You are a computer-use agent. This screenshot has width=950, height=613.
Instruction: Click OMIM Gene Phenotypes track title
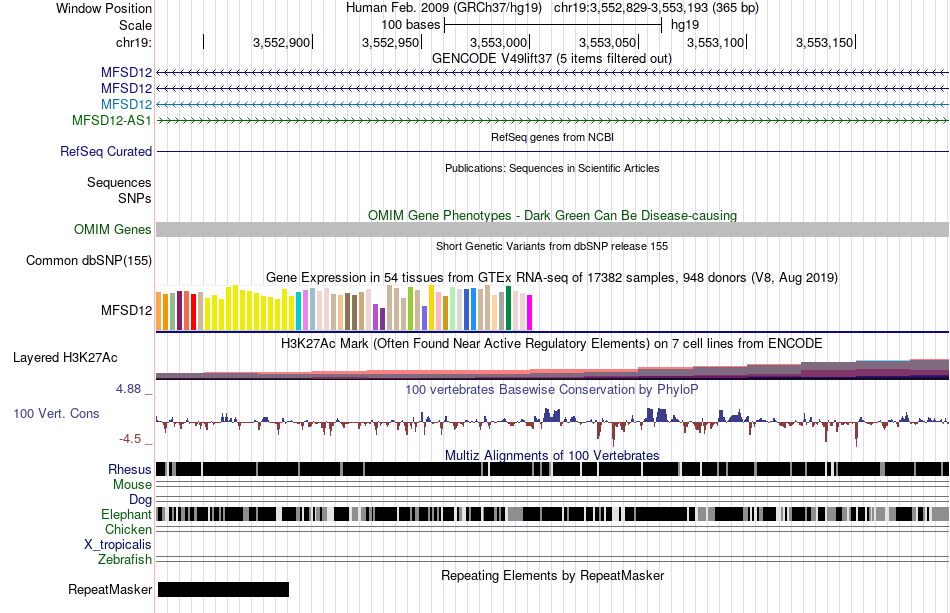pos(552,215)
